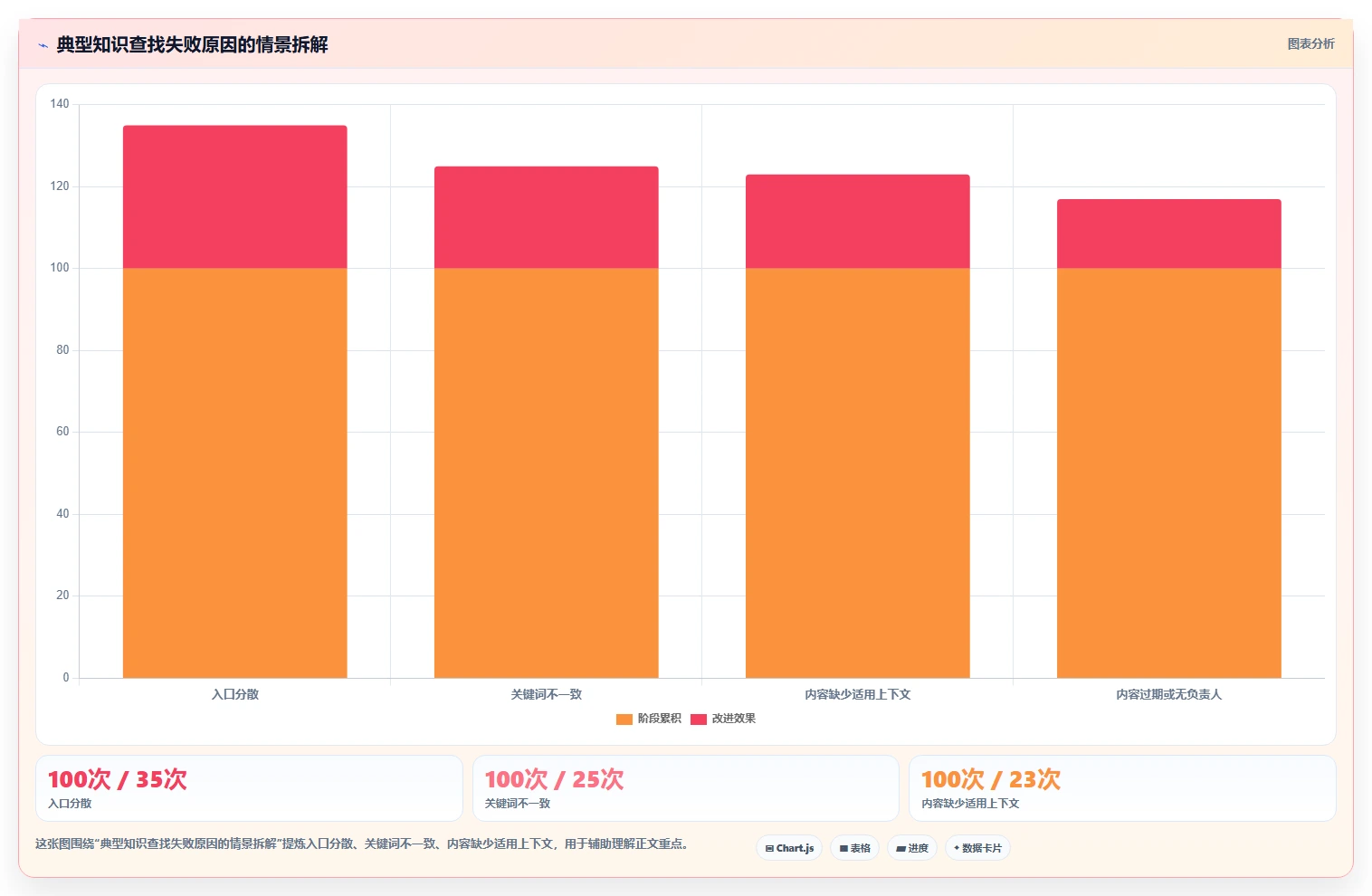Toggle the 阶段累积 legend label
The height and width of the screenshot is (896, 1372).
(659, 719)
